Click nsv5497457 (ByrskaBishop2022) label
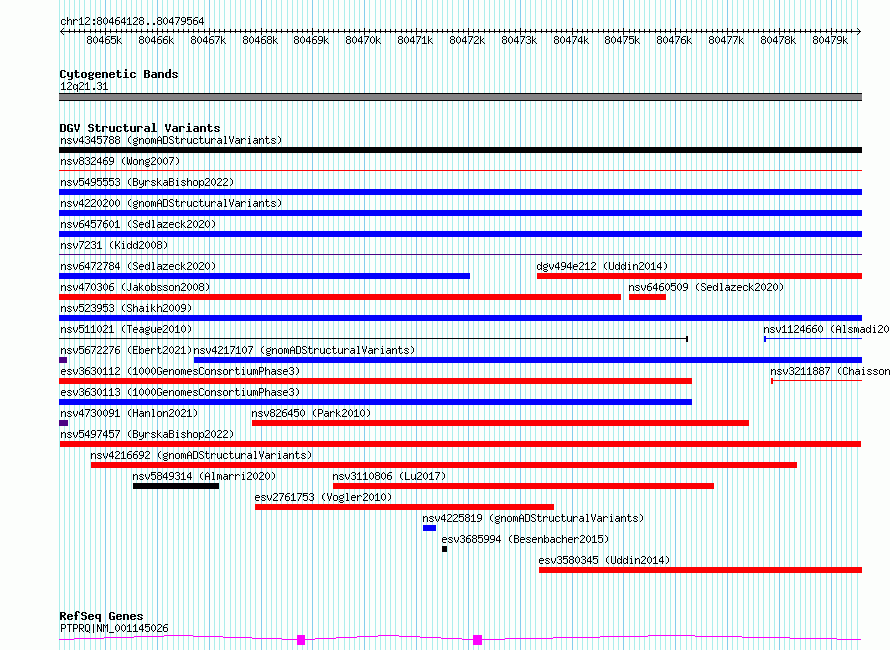 [147, 434]
